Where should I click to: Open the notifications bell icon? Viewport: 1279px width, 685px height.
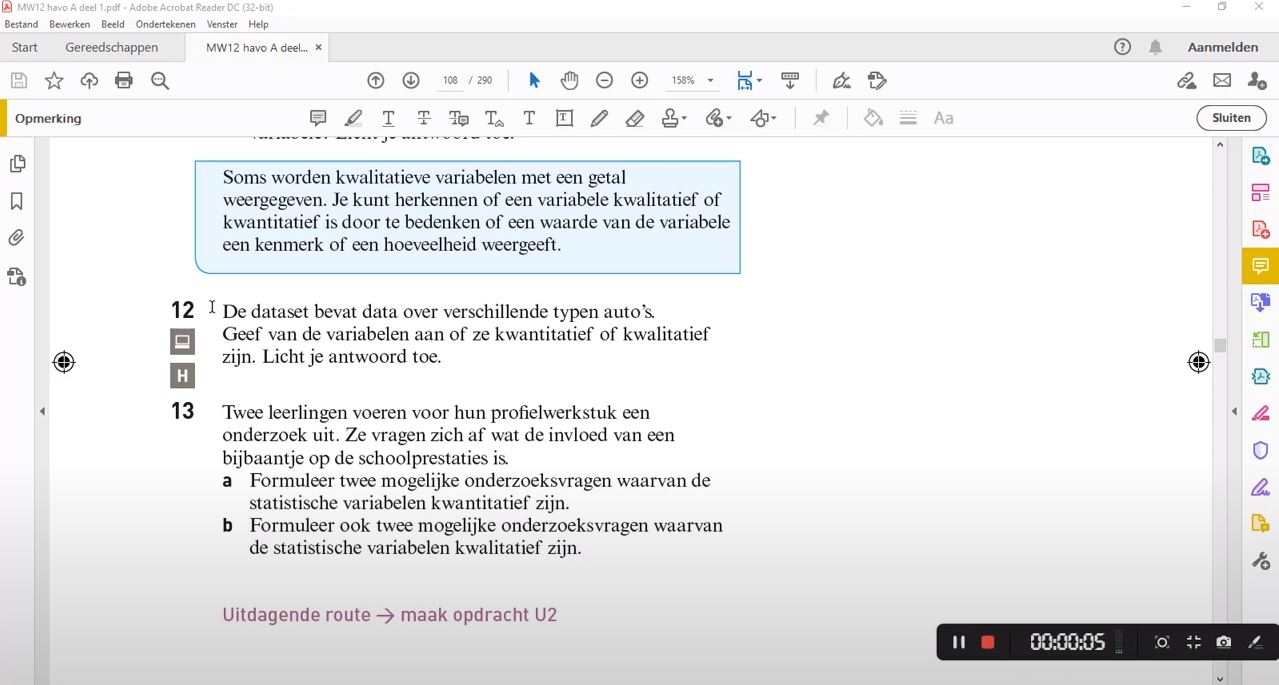(1156, 47)
